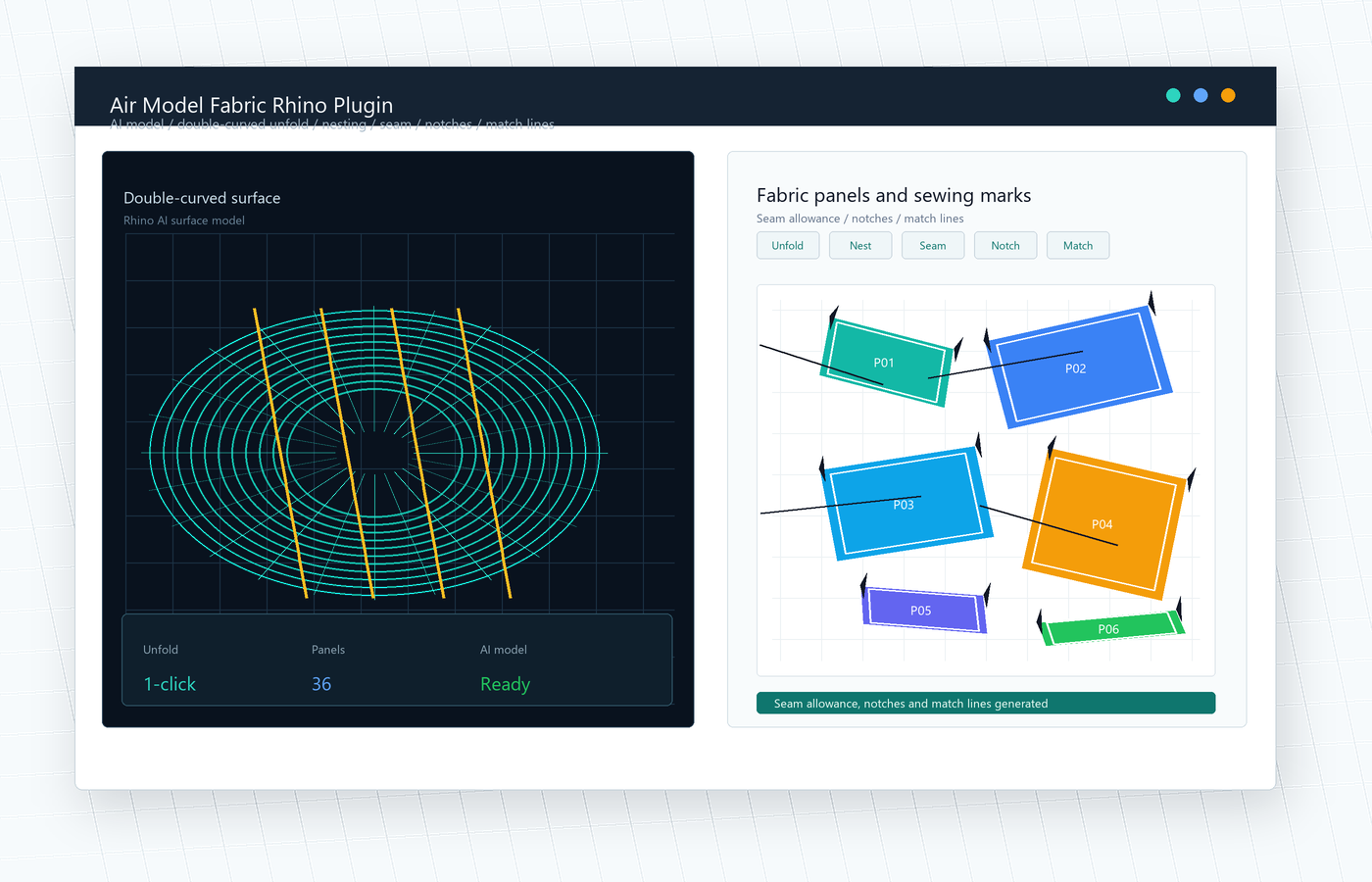Click the teal dot in title bar

pyautogui.click(x=1173, y=95)
